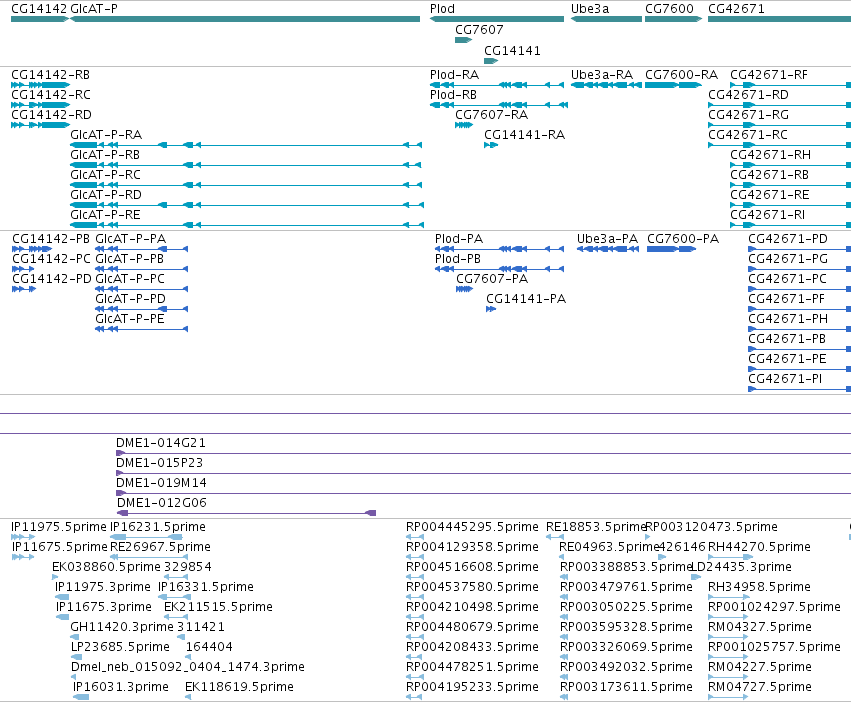
Task: Click the RE26967.5prime EST label
Action: click(160, 547)
